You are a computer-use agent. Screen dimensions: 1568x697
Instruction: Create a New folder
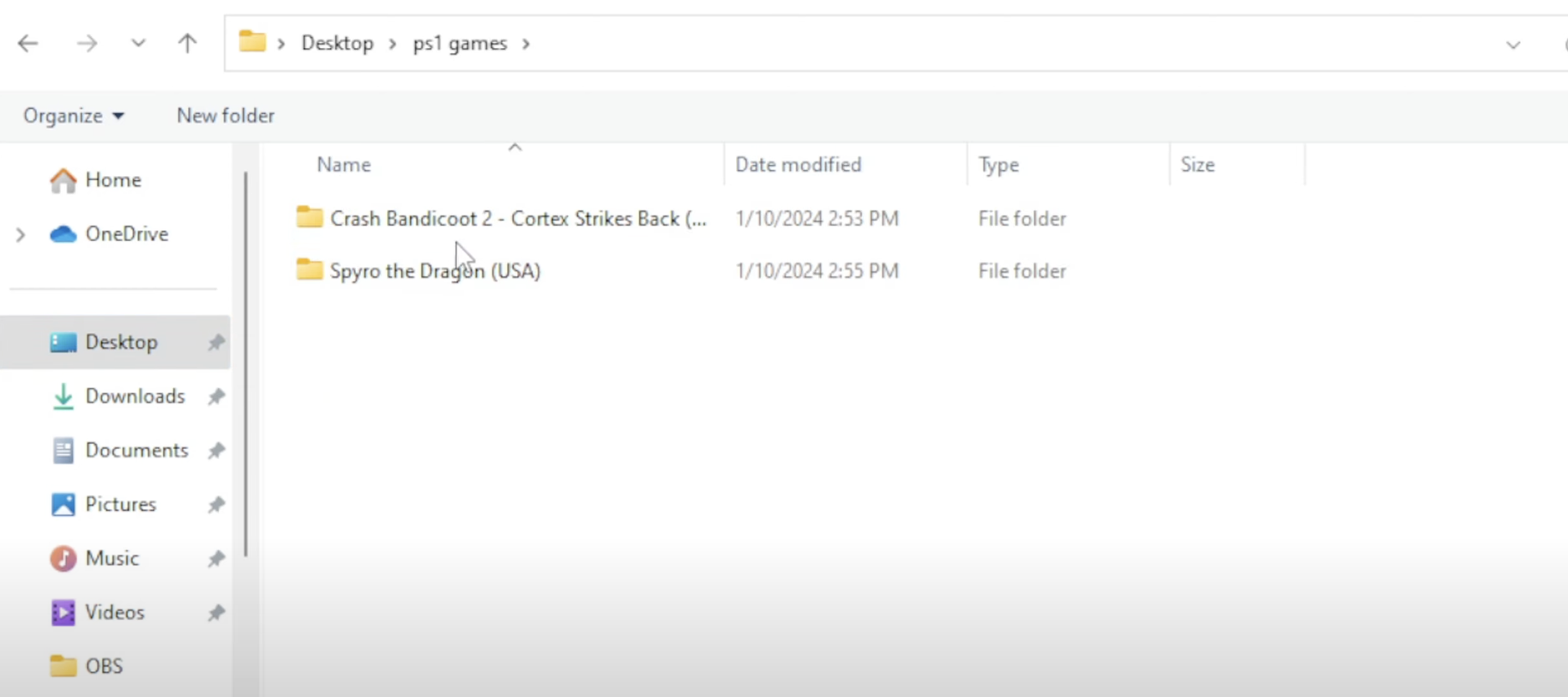(226, 115)
